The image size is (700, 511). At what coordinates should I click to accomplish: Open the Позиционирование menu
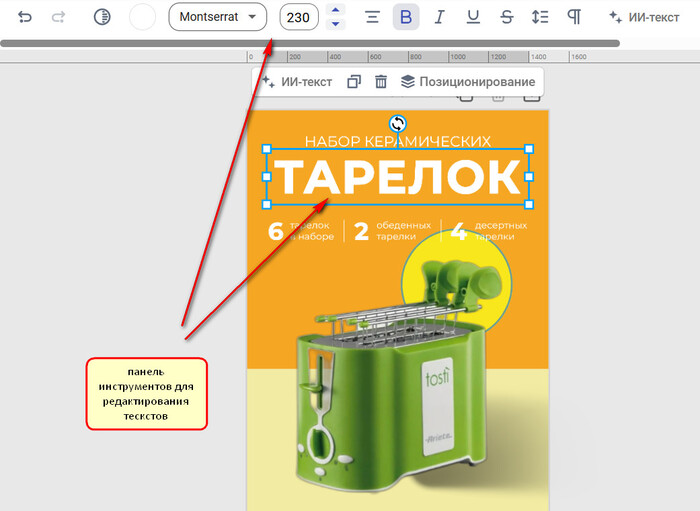pos(467,82)
